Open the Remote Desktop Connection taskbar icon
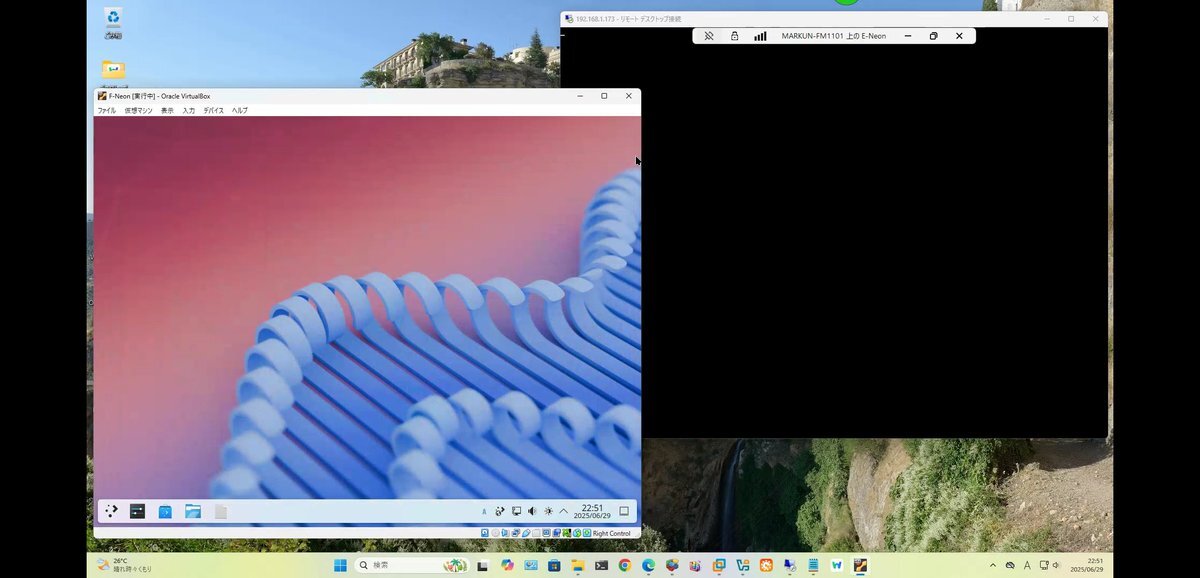 (x=790, y=565)
